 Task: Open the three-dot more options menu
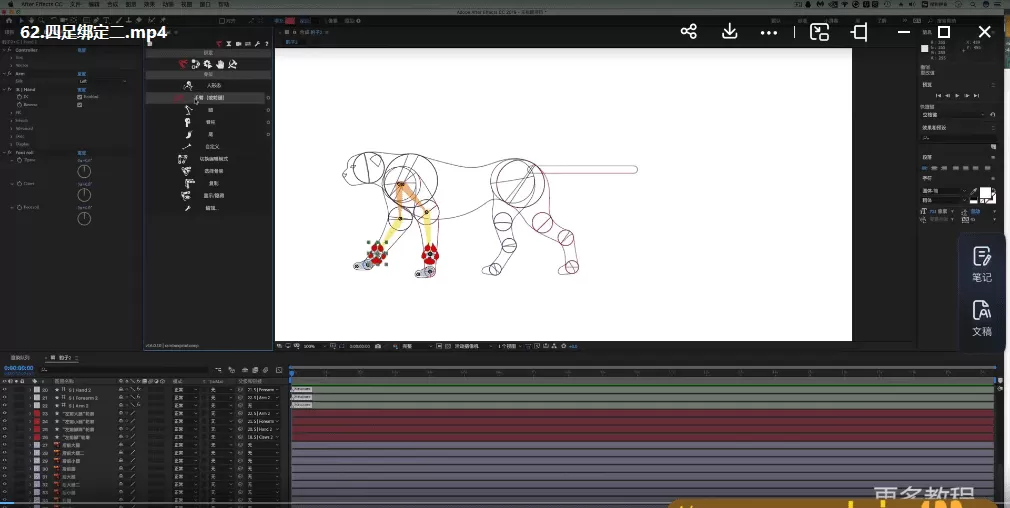(768, 32)
